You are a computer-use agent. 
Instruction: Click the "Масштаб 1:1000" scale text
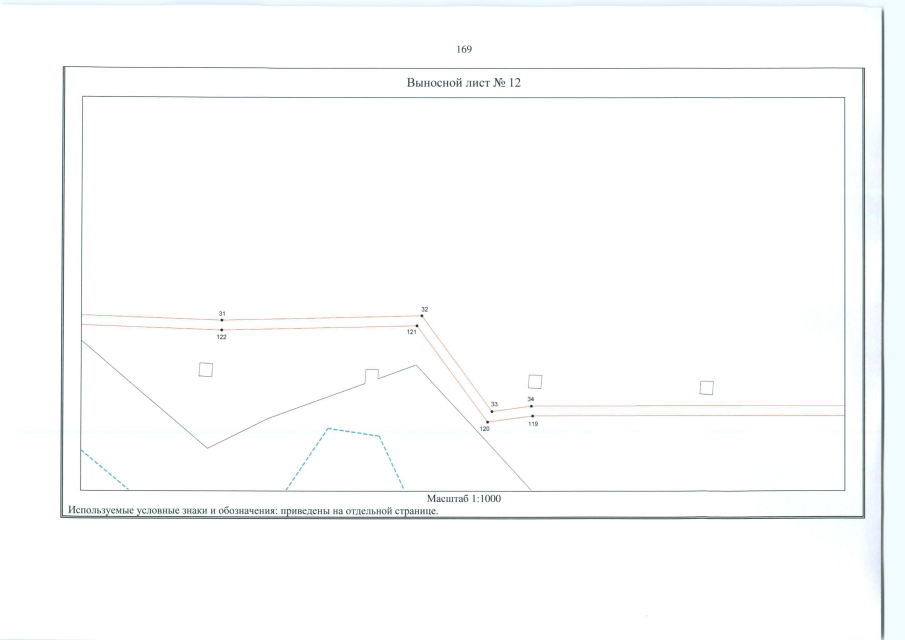(x=463, y=498)
